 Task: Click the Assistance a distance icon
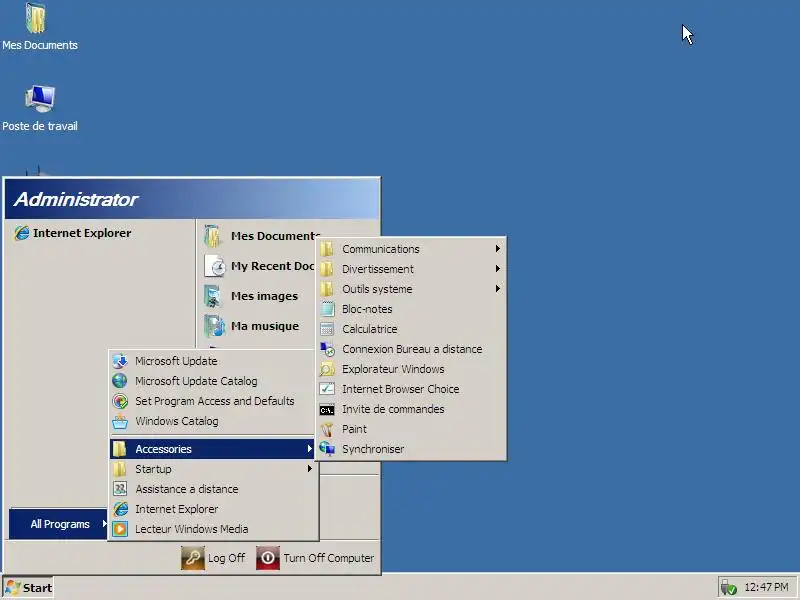[120, 489]
